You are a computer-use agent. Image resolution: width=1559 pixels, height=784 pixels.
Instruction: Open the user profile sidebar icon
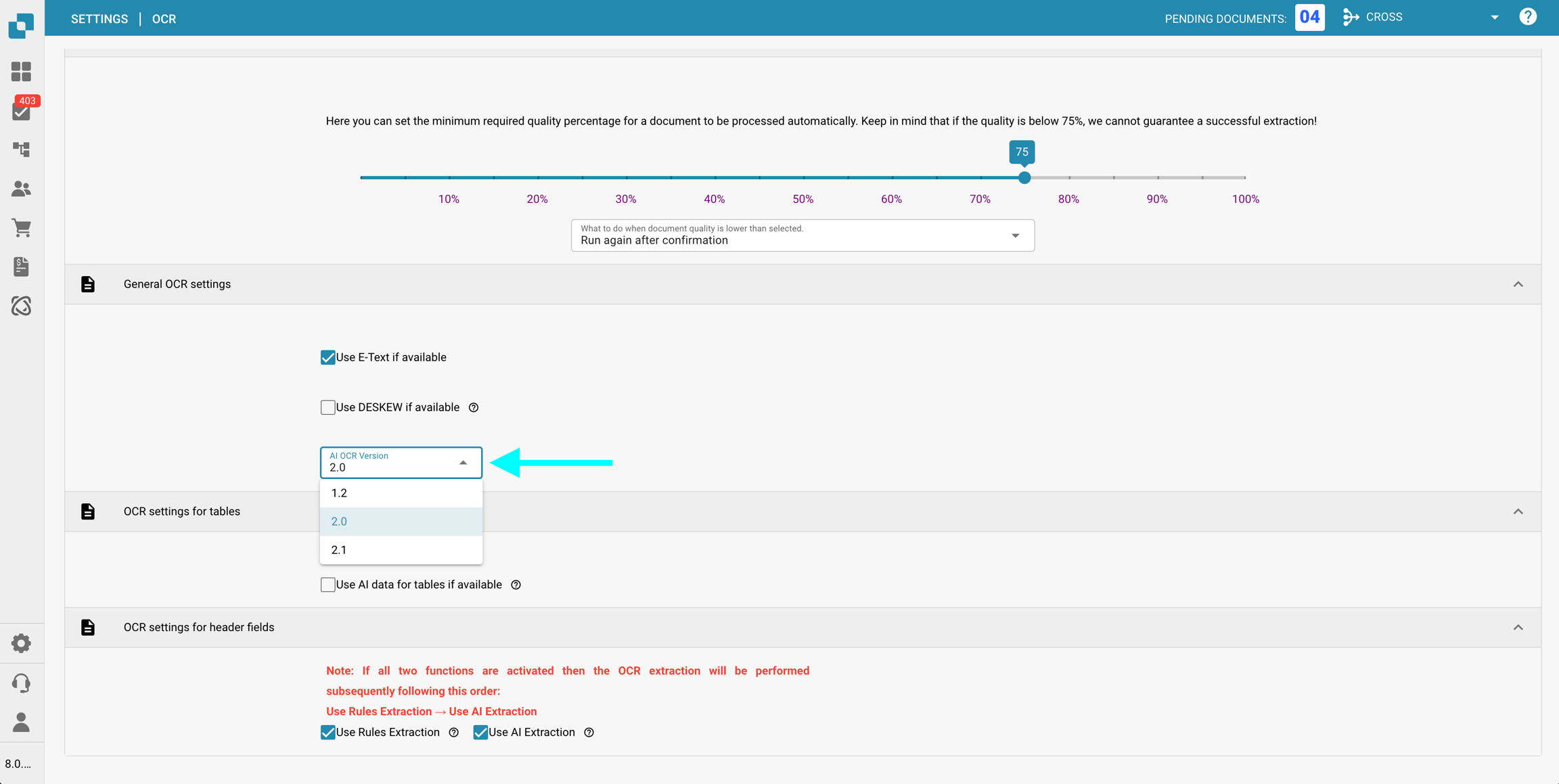pyautogui.click(x=21, y=722)
